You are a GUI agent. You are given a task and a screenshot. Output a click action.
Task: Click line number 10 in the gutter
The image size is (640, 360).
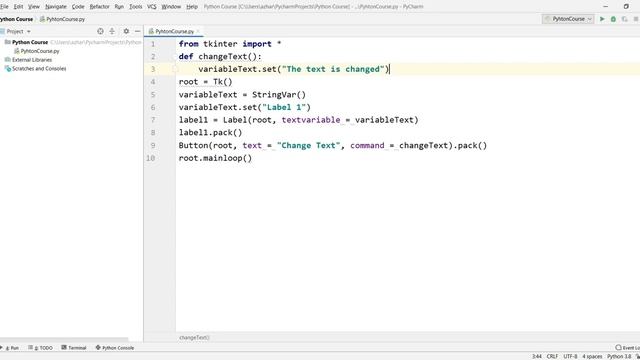pyautogui.click(x=151, y=158)
